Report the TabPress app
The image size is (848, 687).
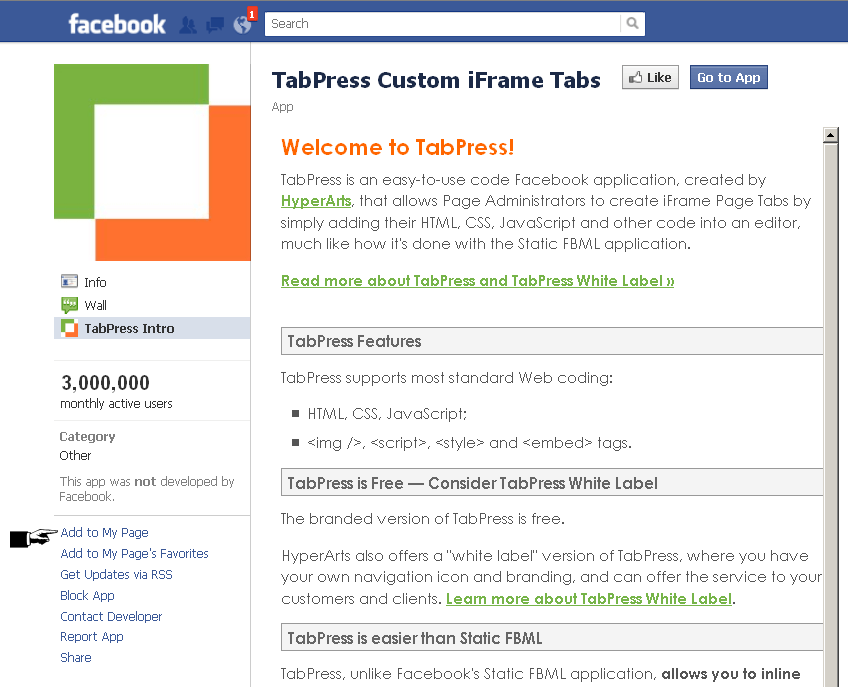click(x=92, y=636)
